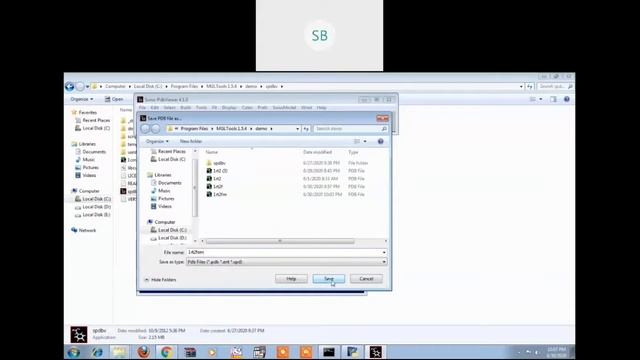Screen dimensions: 640x360
Task: Click Open in Explorer window toolbar
Action: [114, 99]
